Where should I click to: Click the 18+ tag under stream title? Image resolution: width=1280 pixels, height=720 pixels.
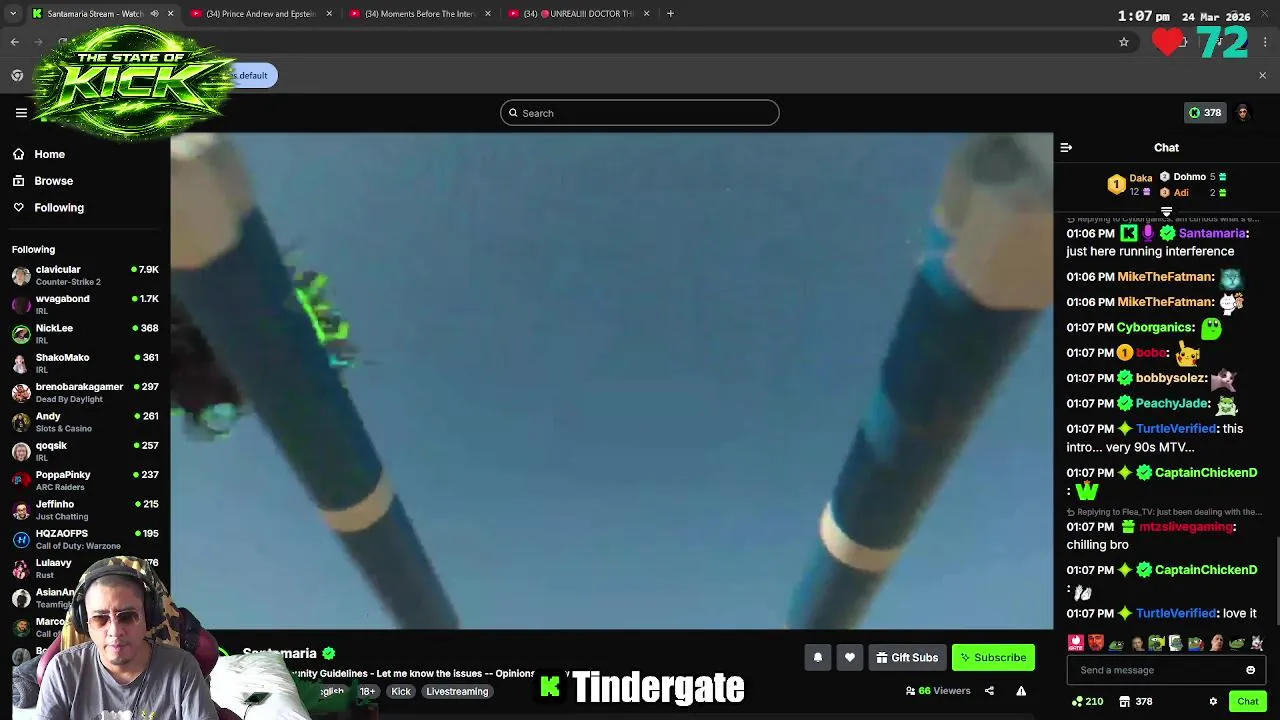pos(367,691)
